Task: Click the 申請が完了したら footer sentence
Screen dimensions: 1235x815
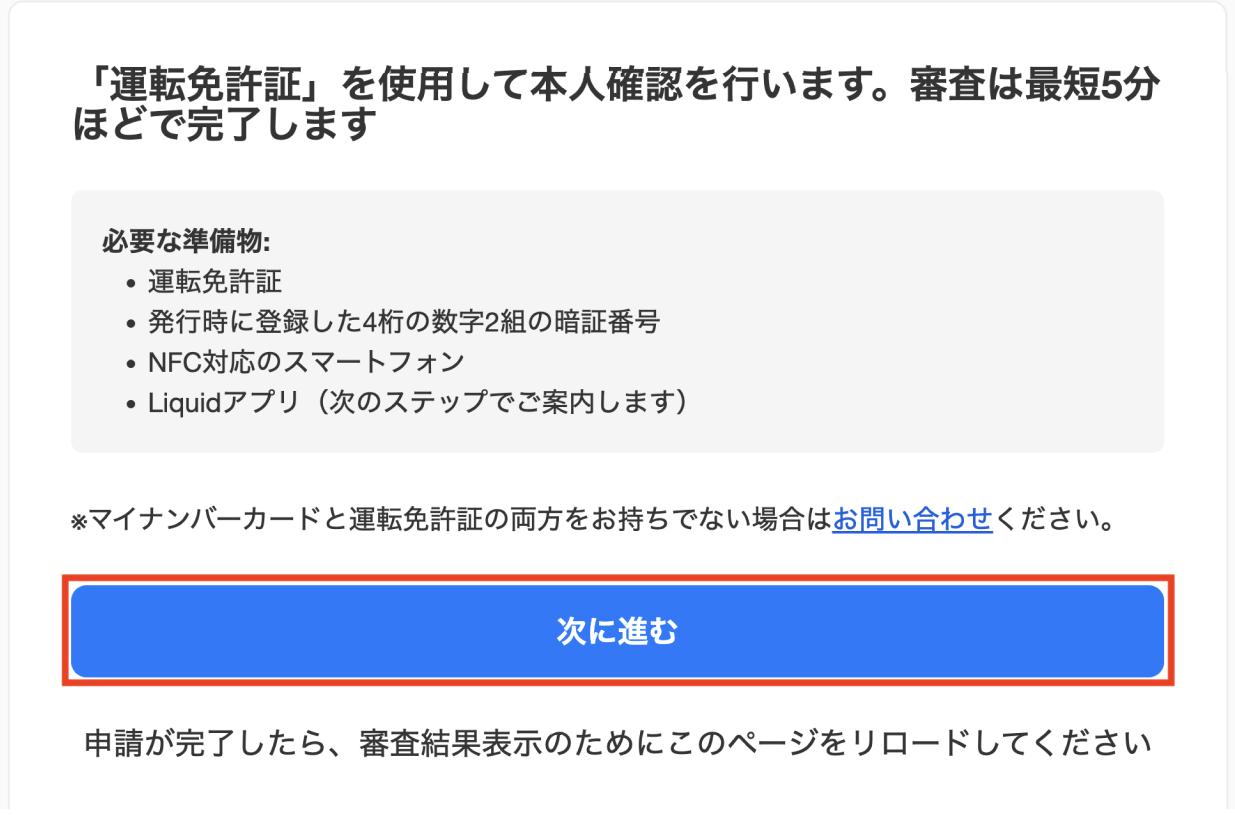Action: 617,743
